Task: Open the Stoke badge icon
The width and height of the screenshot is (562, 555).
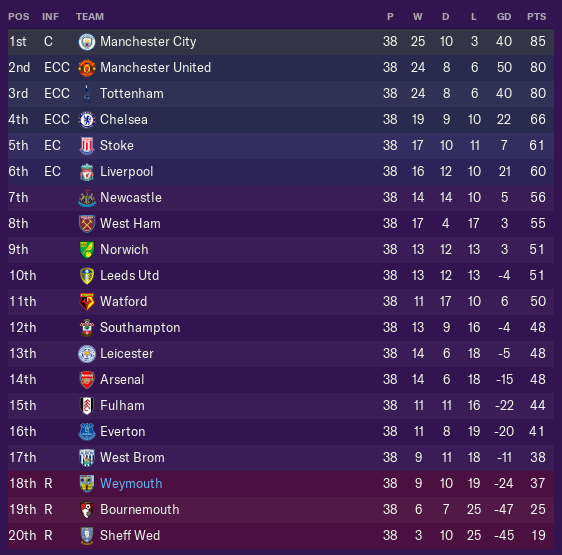Action: pyautogui.click(x=87, y=146)
